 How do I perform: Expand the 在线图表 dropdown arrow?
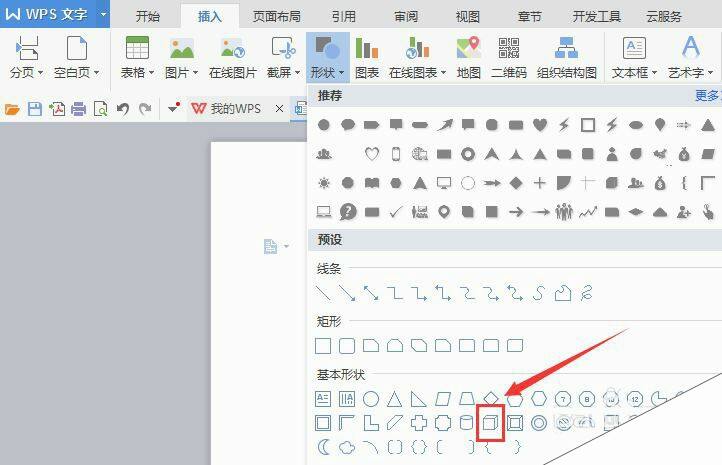coord(443,73)
